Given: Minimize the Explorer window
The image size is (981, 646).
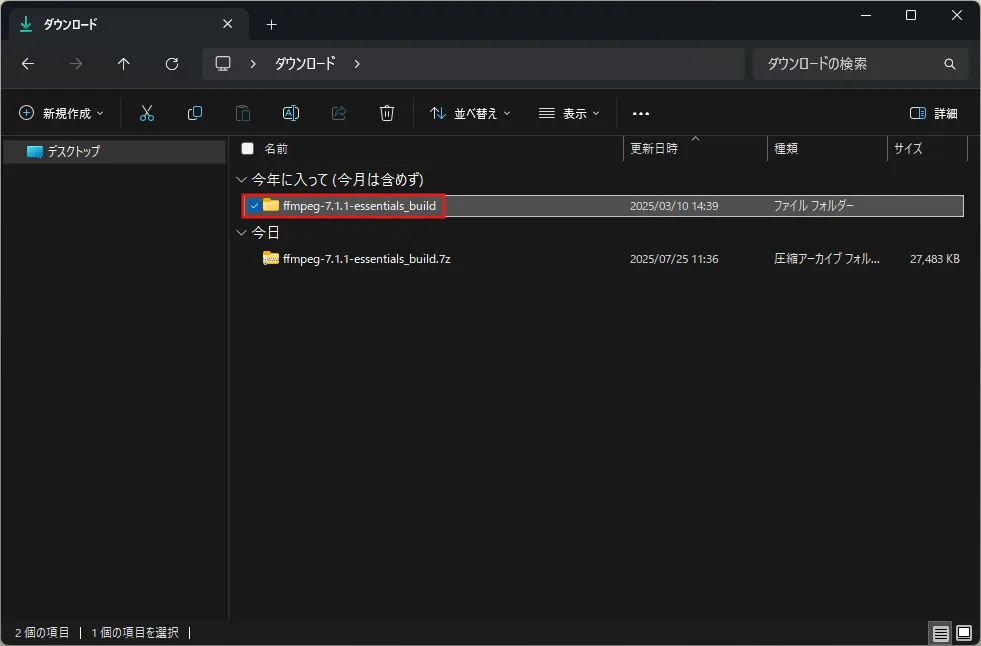Looking at the screenshot, I should [866, 15].
